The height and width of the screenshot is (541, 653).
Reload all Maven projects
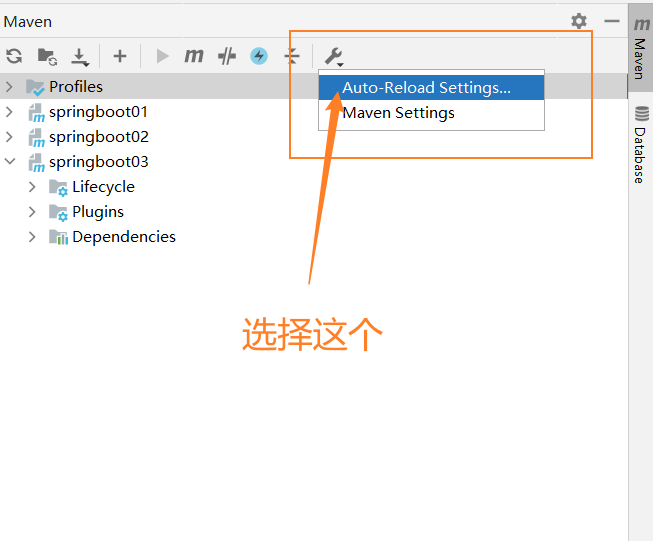pos(14,56)
